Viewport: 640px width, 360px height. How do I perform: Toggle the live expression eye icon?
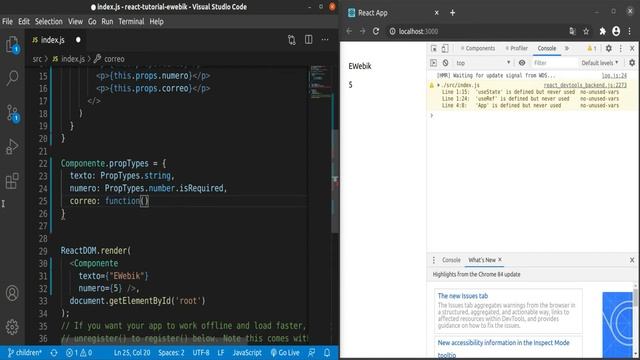coord(522,63)
